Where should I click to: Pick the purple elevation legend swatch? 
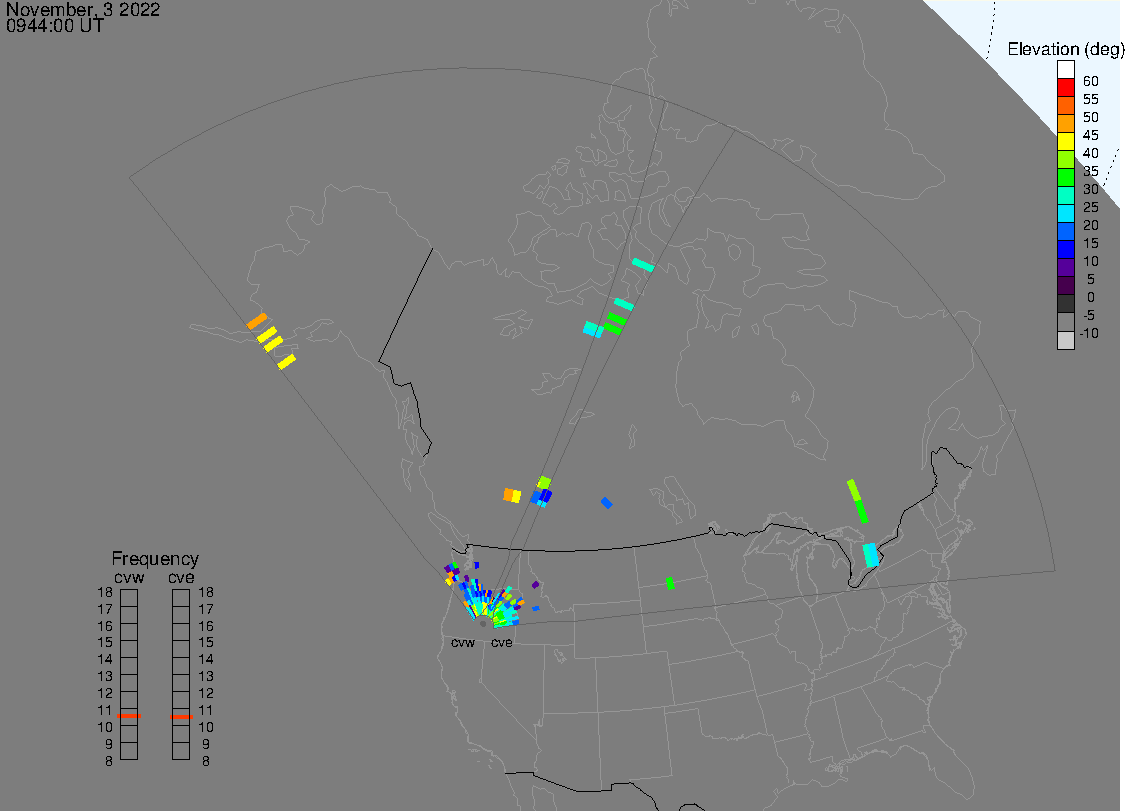coord(1065,267)
